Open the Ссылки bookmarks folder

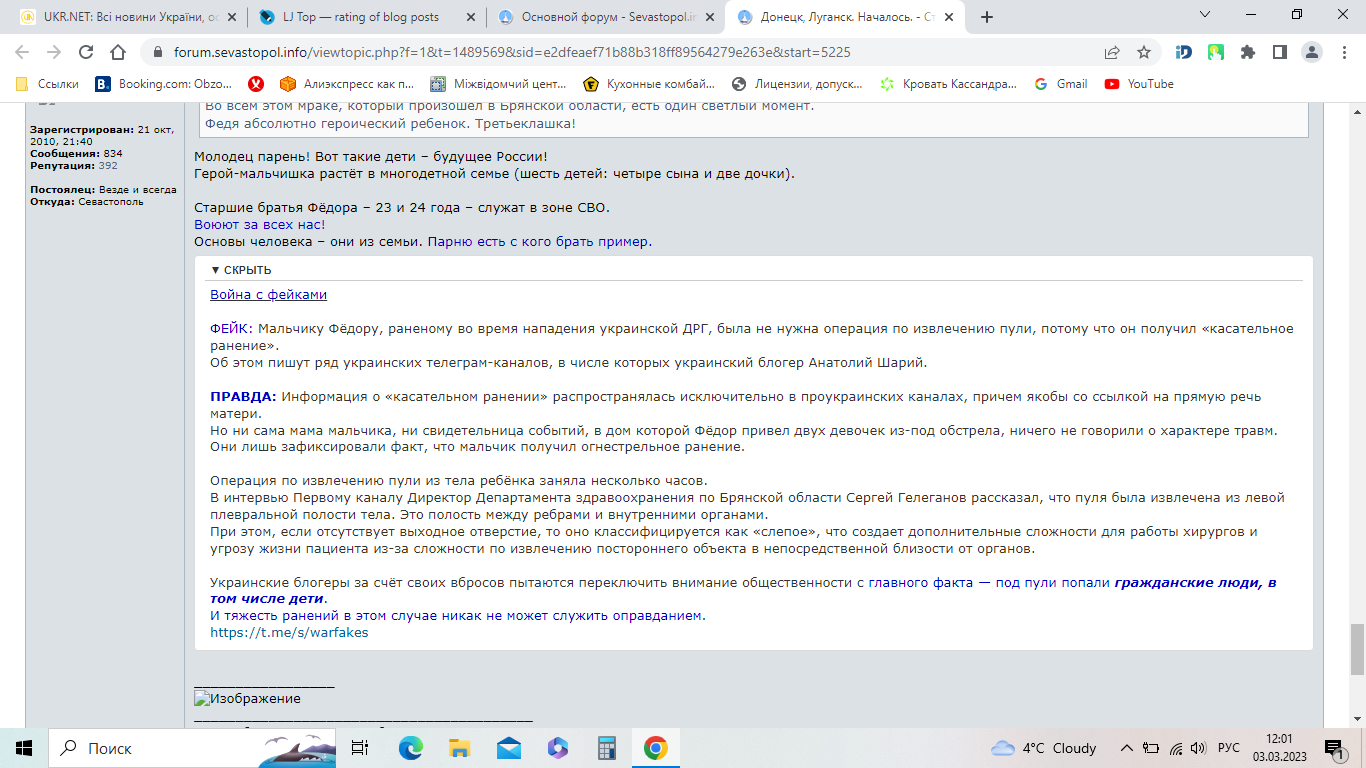[47, 84]
